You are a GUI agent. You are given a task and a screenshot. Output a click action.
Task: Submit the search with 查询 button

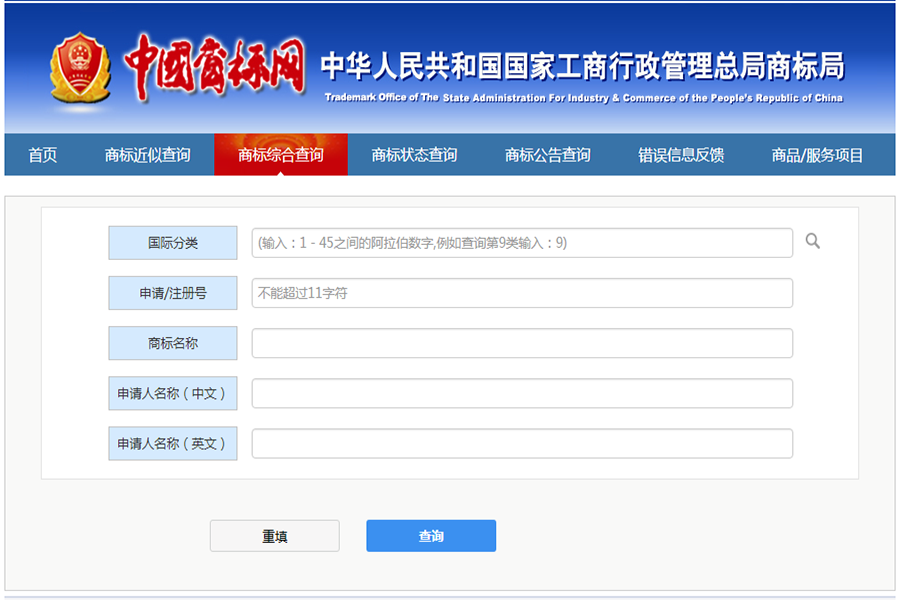tap(431, 536)
